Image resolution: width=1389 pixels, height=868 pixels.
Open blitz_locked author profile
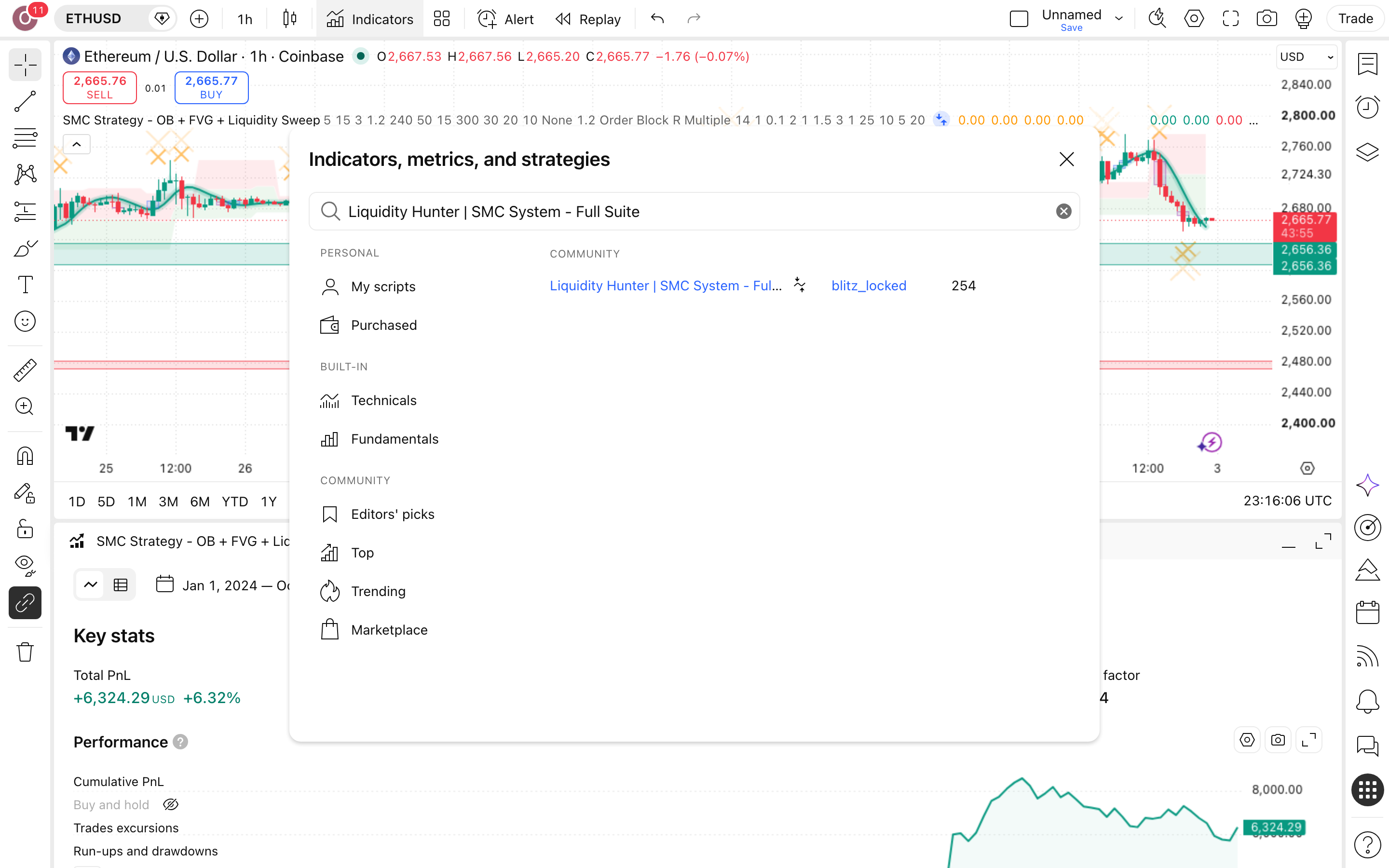(x=869, y=286)
